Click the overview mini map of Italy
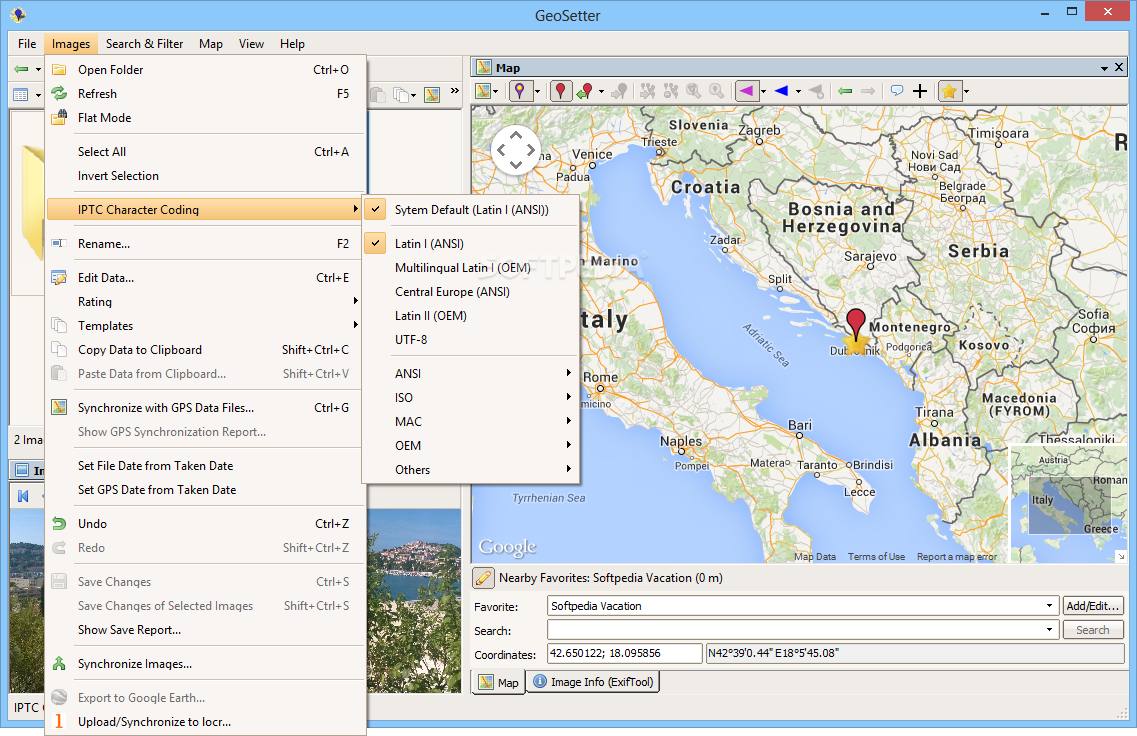 (1068, 503)
